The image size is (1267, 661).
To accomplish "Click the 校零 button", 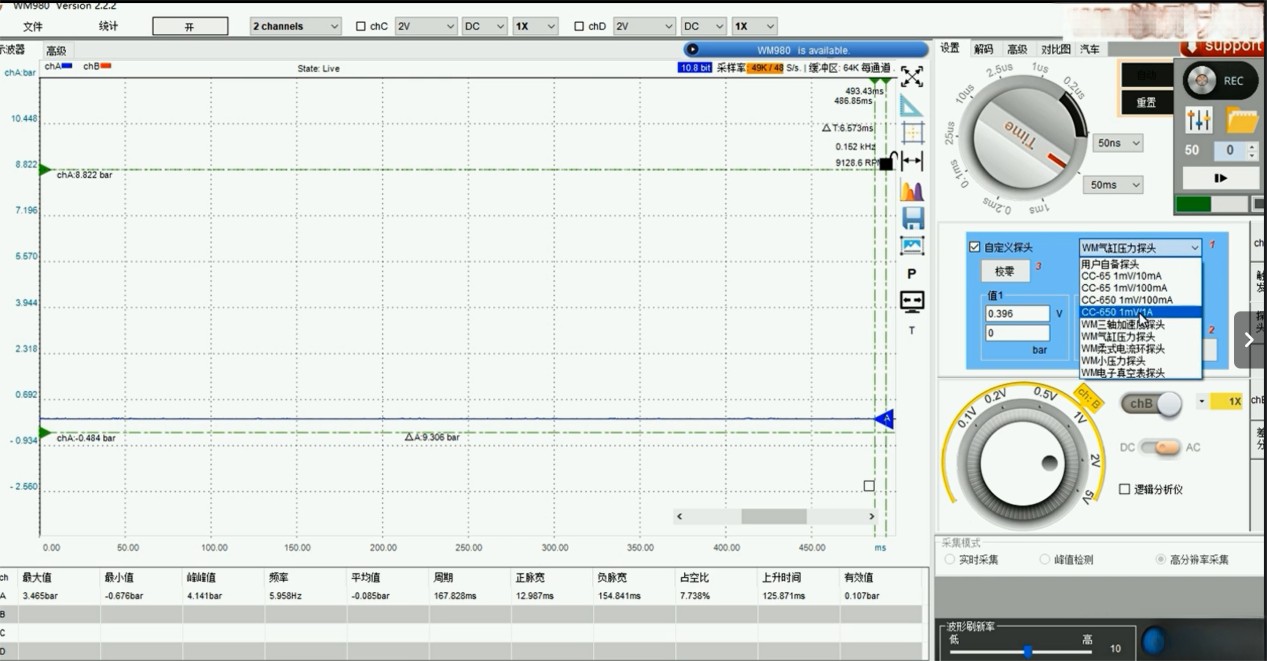I will point(1004,271).
